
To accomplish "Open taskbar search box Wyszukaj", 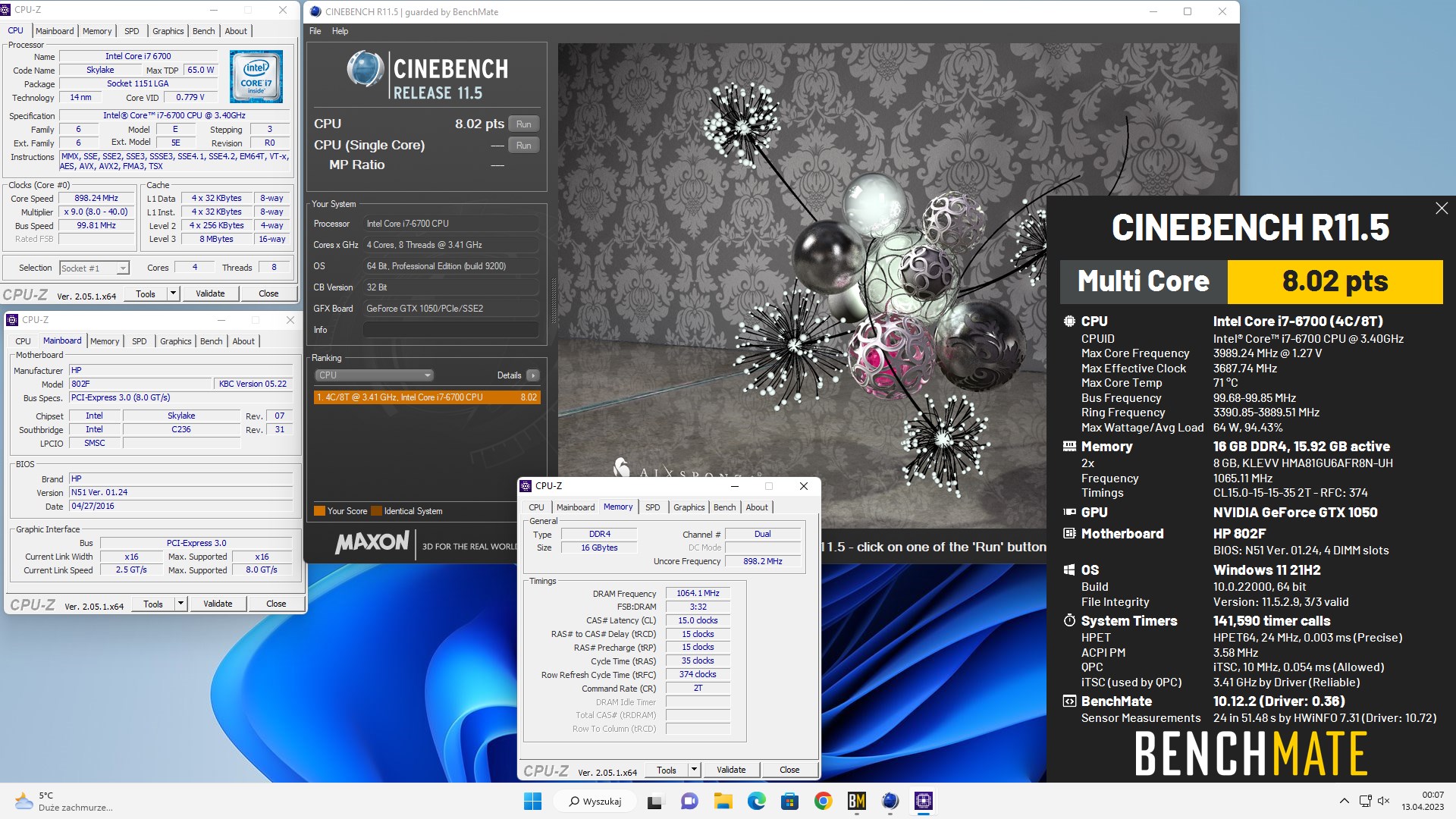I will (x=596, y=801).
